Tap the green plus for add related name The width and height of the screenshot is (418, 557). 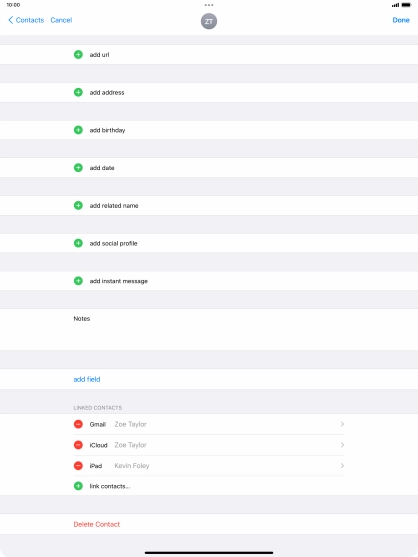[x=78, y=205]
